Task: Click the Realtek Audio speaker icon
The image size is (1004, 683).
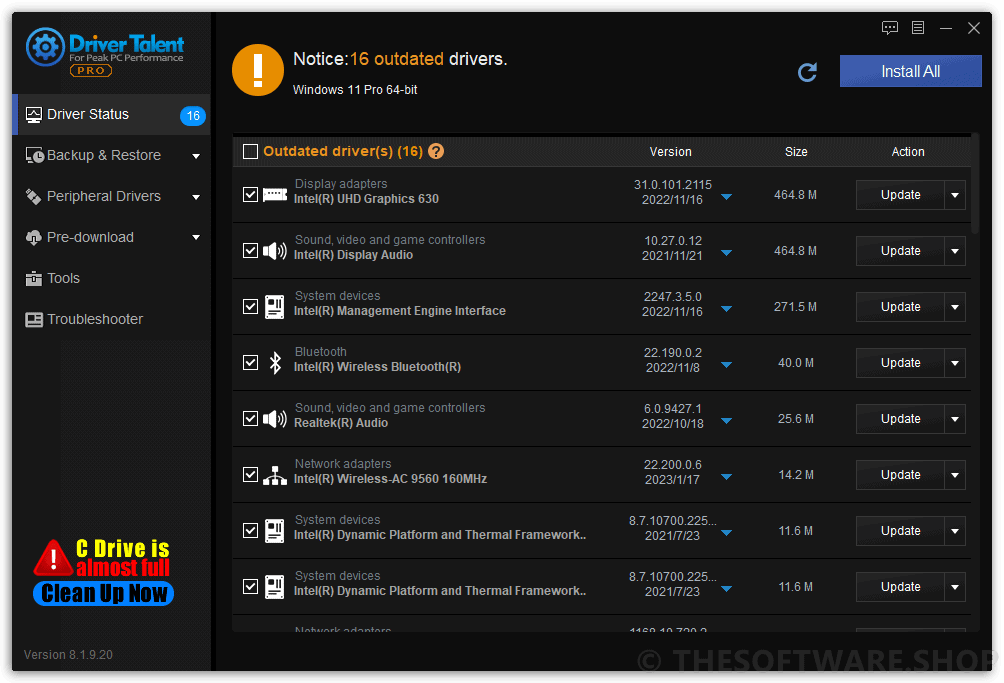Action: [x=275, y=419]
